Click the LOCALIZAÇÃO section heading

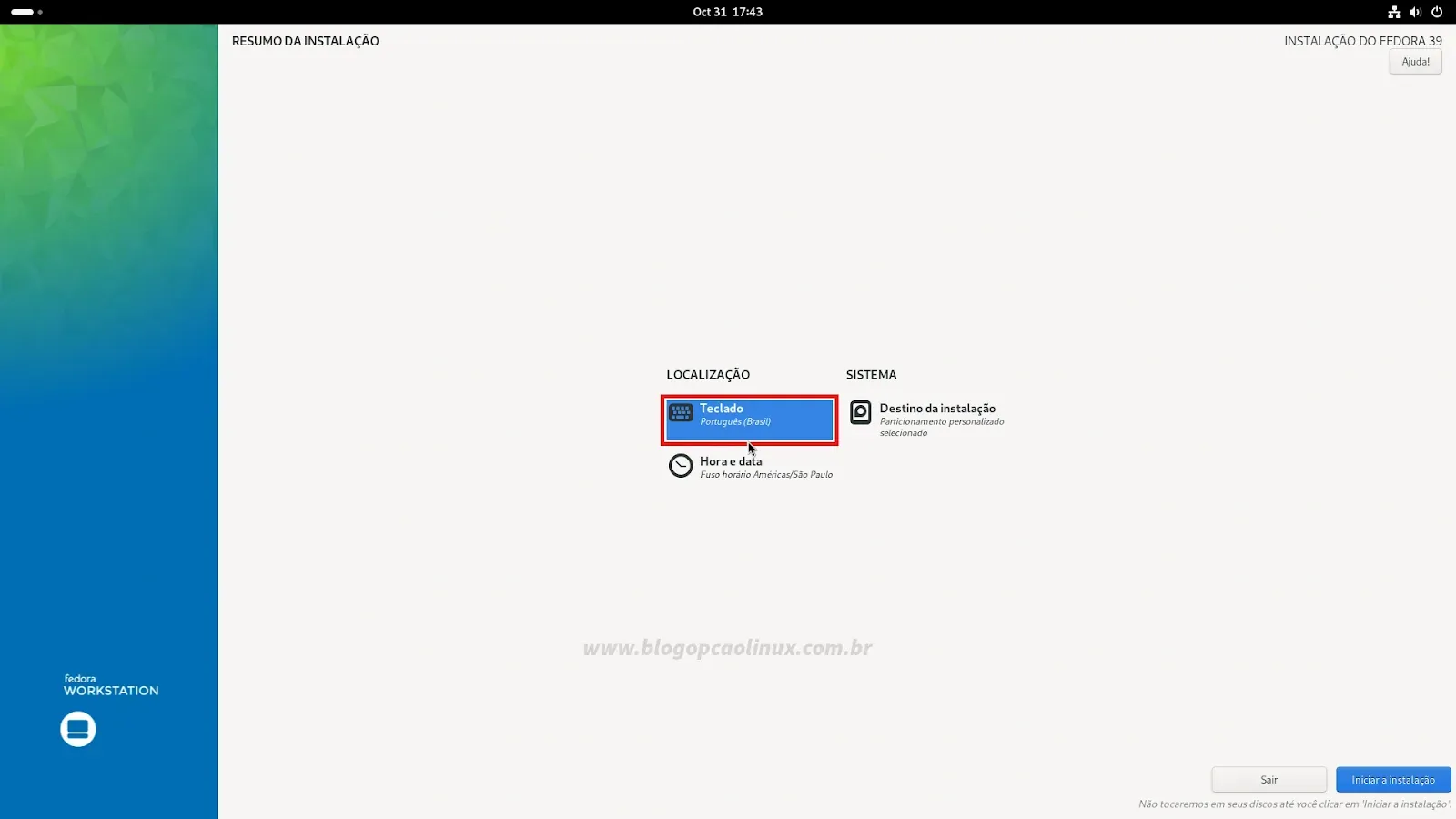(x=708, y=375)
